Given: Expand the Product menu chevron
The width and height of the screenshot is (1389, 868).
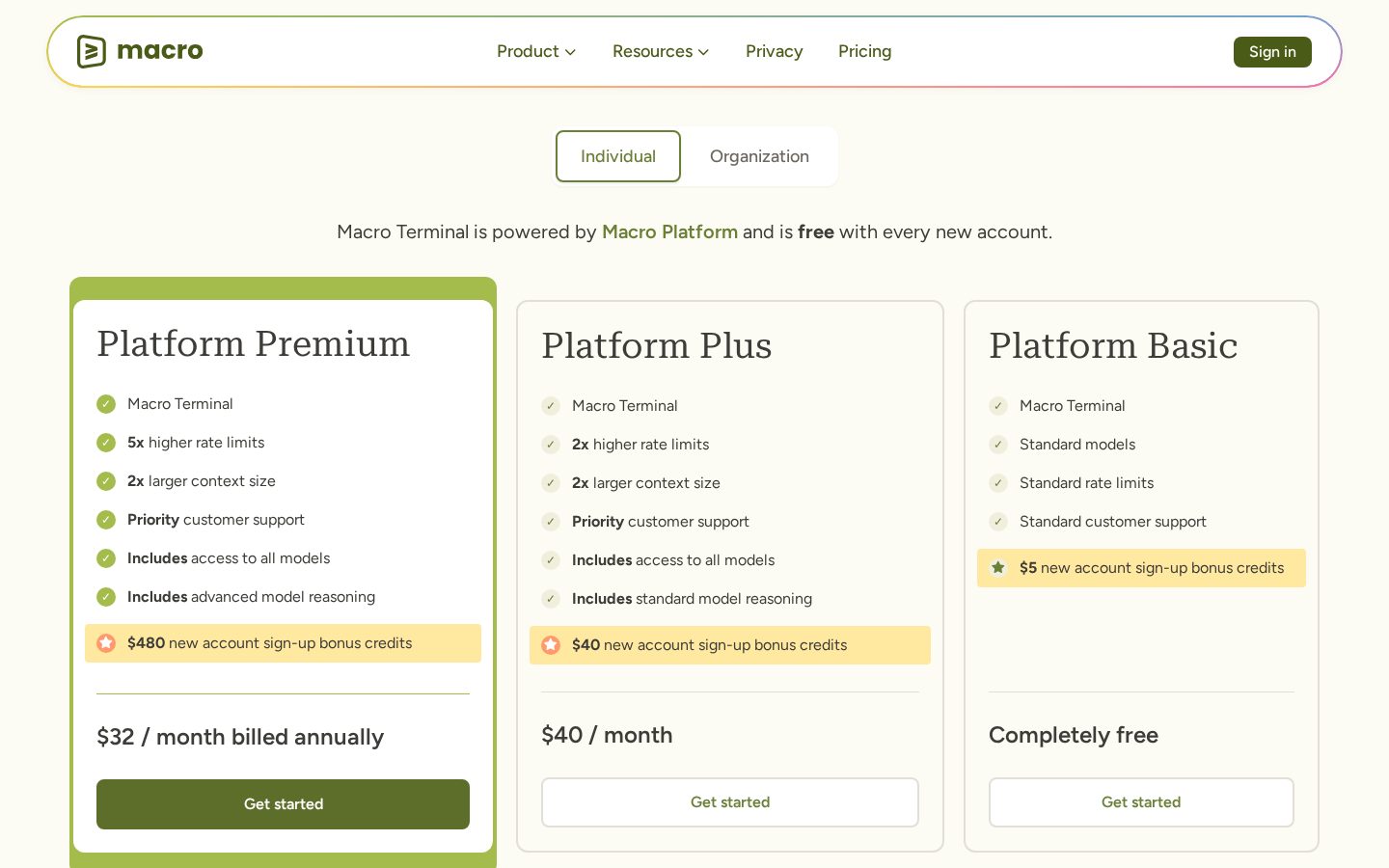Looking at the screenshot, I should click(570, 52).
